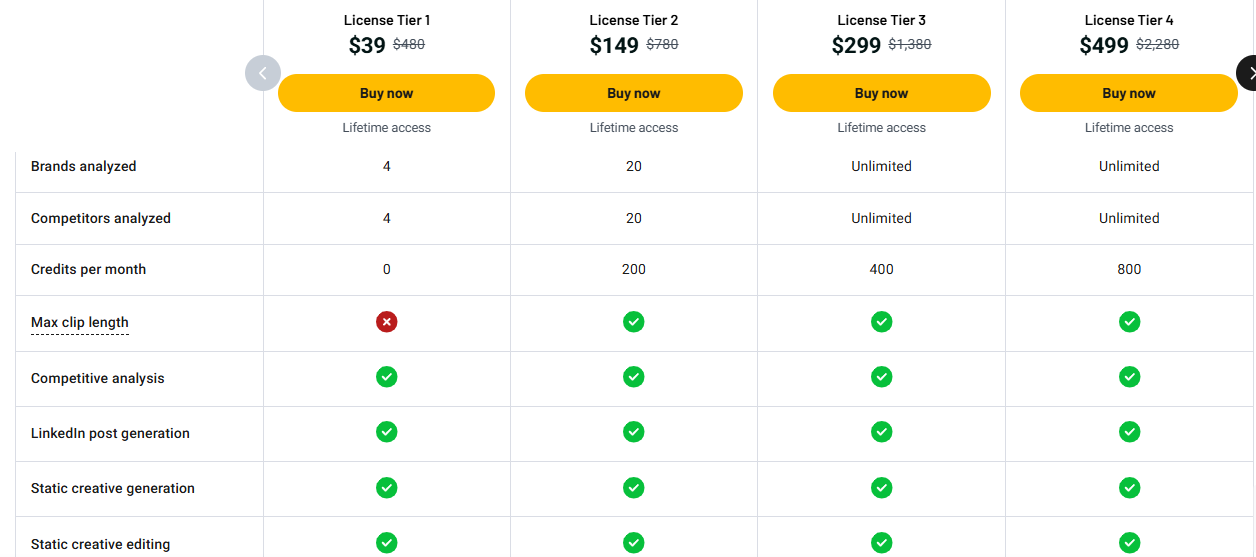Click Tier 4 Unlimited competitors analyzed value
This screenshot has height=557, width=1256.
[x=1129, y=218]
